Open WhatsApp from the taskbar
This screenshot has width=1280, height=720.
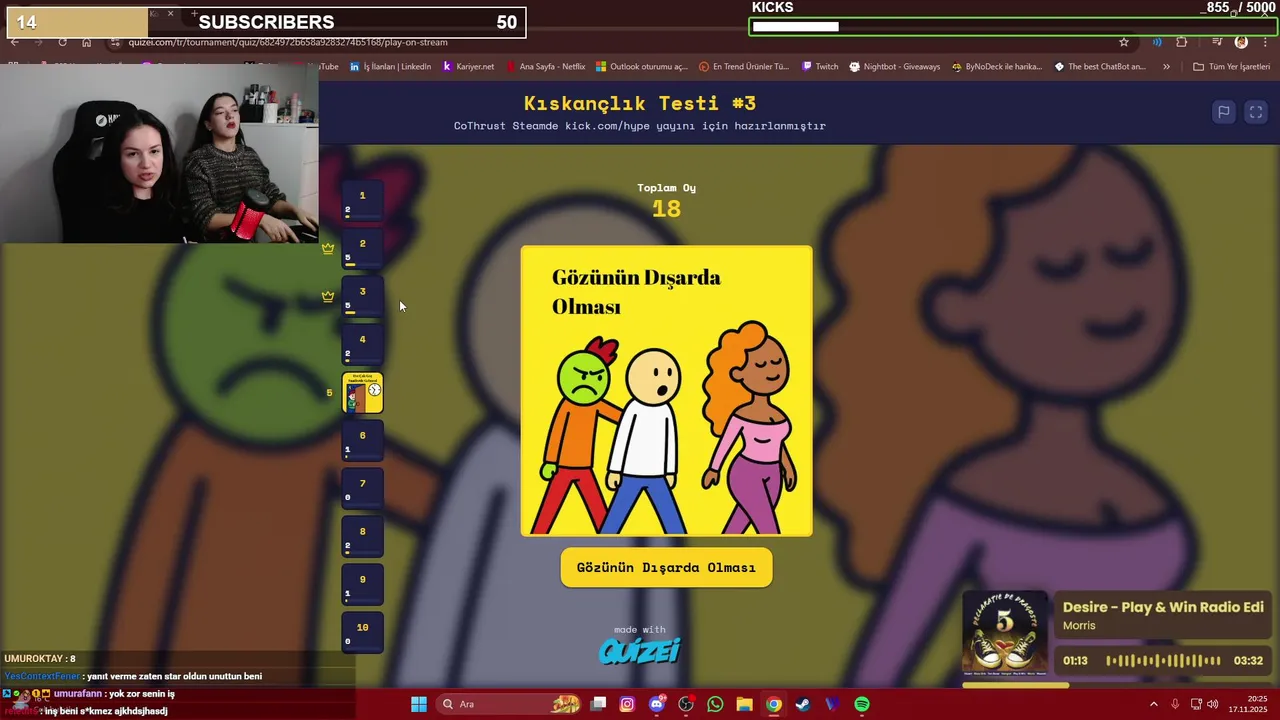715,704
